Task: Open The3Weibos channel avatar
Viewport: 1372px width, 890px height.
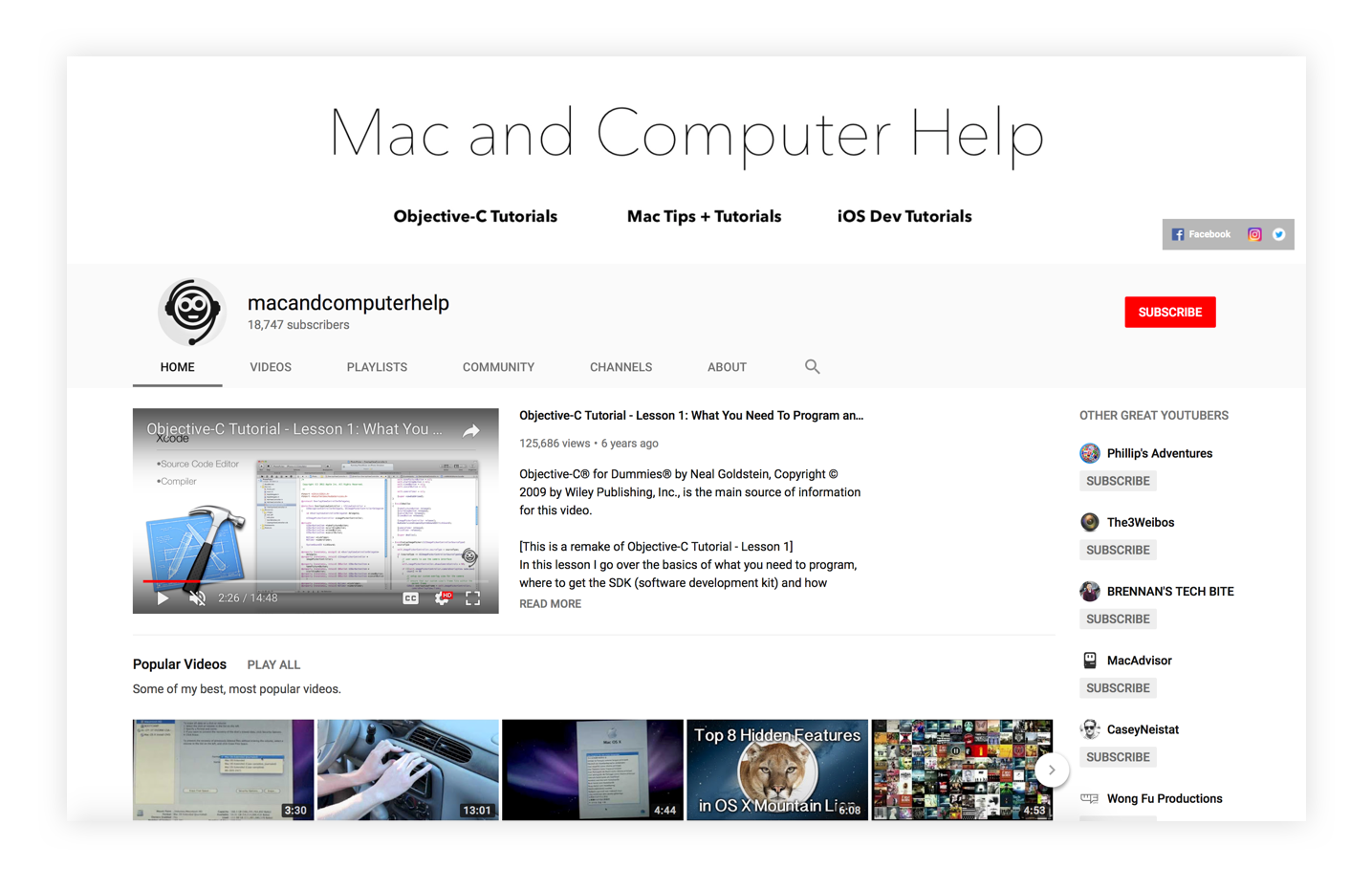Action: [x=1090, y=522]
